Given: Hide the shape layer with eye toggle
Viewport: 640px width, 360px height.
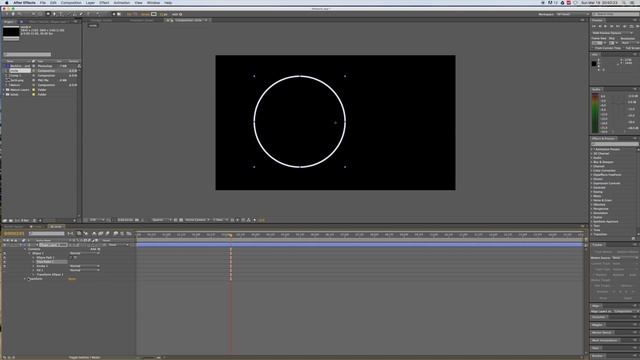Looking at the screenshot, I should pos(5,244).
